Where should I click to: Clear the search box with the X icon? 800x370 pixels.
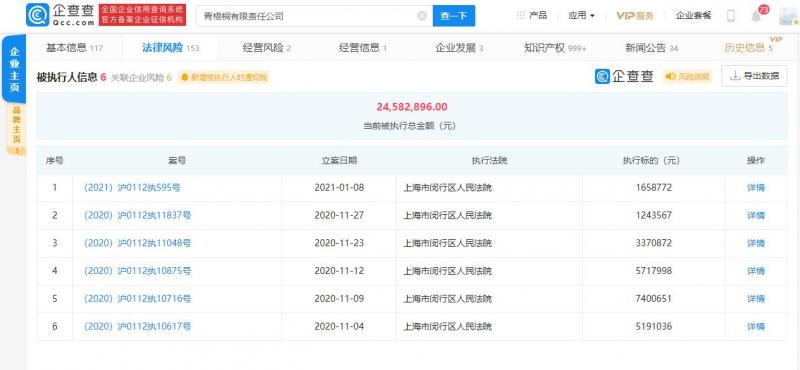pos(422,16)
